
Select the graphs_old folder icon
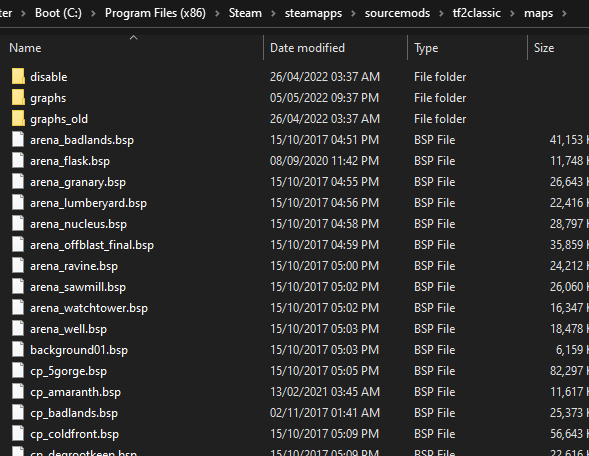[18, 119]
